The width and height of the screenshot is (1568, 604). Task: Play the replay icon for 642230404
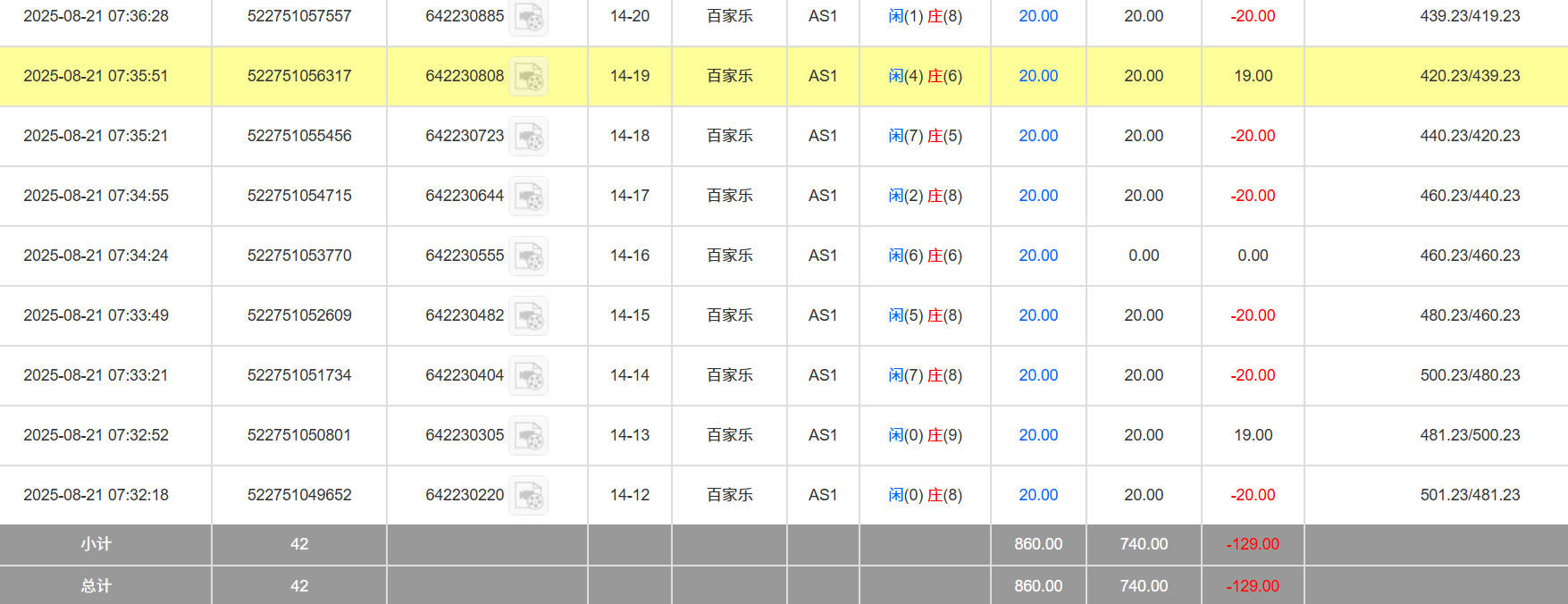click(x=529, y=376)
